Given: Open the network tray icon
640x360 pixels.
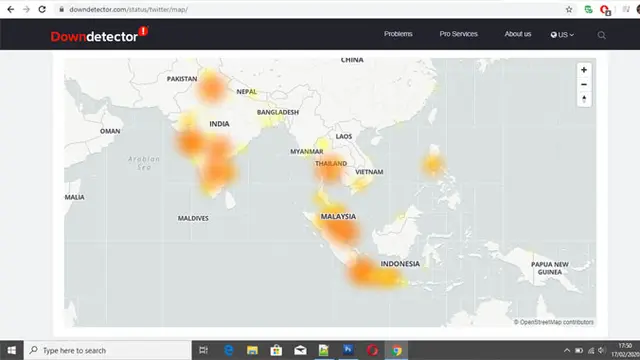Looking at the screenshot, I should pyautogui.click(x=591, y=350).
